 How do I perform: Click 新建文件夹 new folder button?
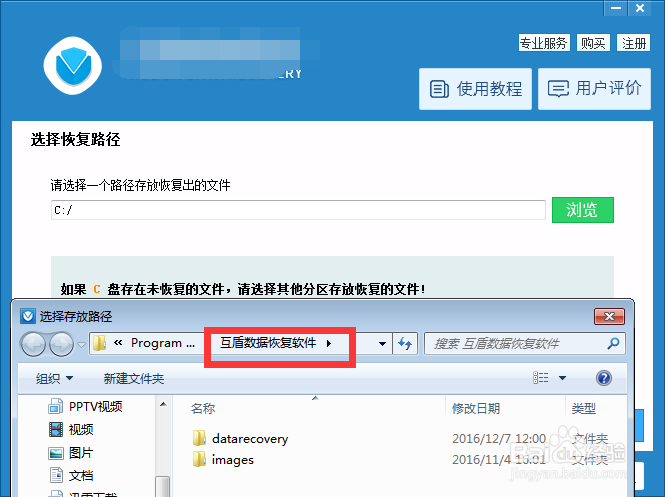coord(134,378)
